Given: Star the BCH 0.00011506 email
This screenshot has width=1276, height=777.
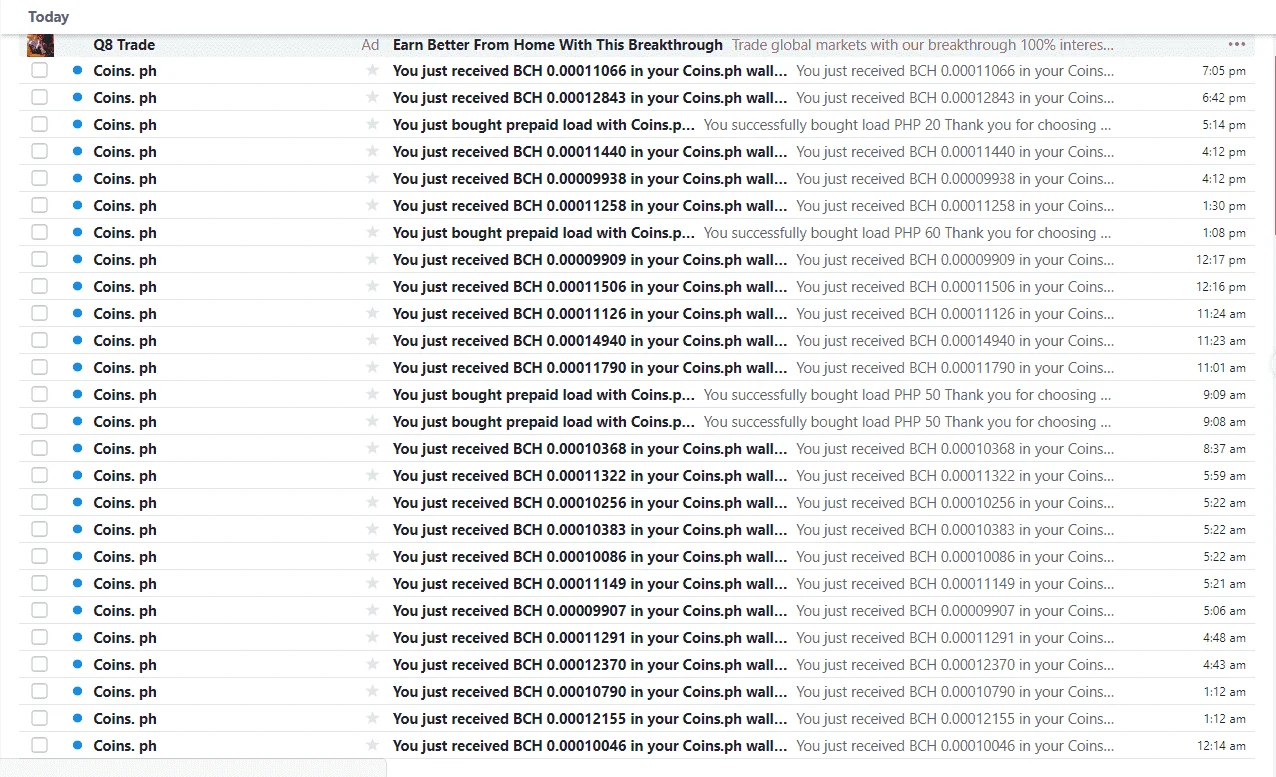Looking at the screenshot, I should (x=372, y=287).
